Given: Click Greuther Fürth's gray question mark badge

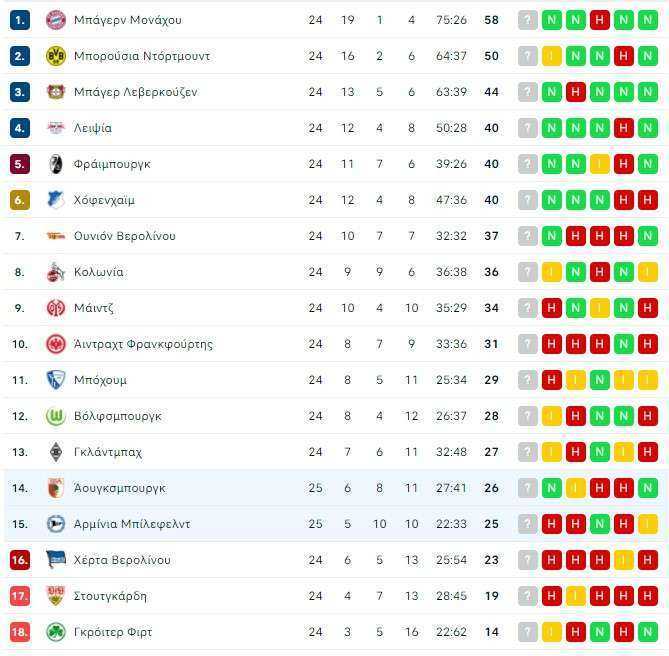Looking at the screenshot, I should [x=528, y=632].
